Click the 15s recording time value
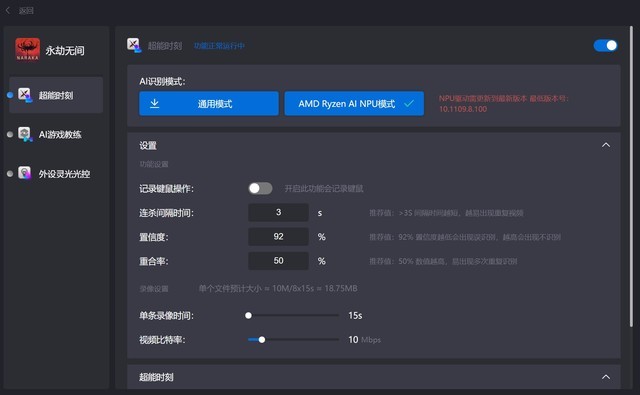640x395 pixels. tap(355, 315)
